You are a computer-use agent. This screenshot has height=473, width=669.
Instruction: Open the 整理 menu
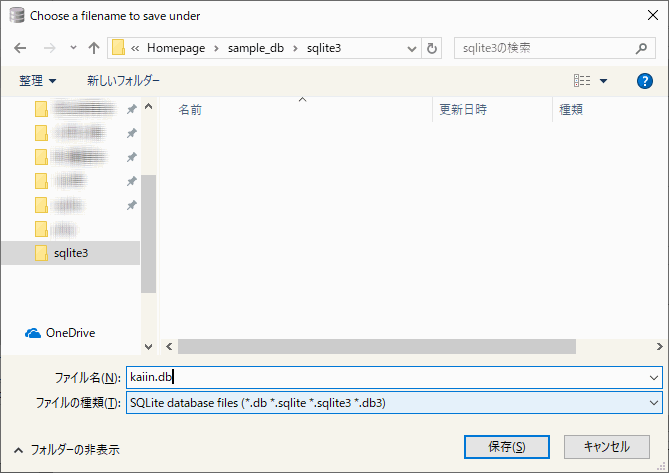point(38,80)
